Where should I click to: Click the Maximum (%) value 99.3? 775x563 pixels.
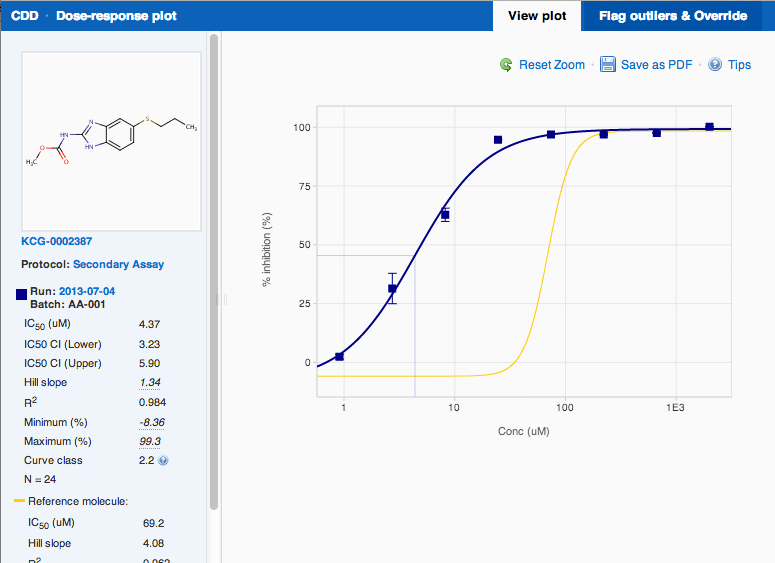point(150,441)
